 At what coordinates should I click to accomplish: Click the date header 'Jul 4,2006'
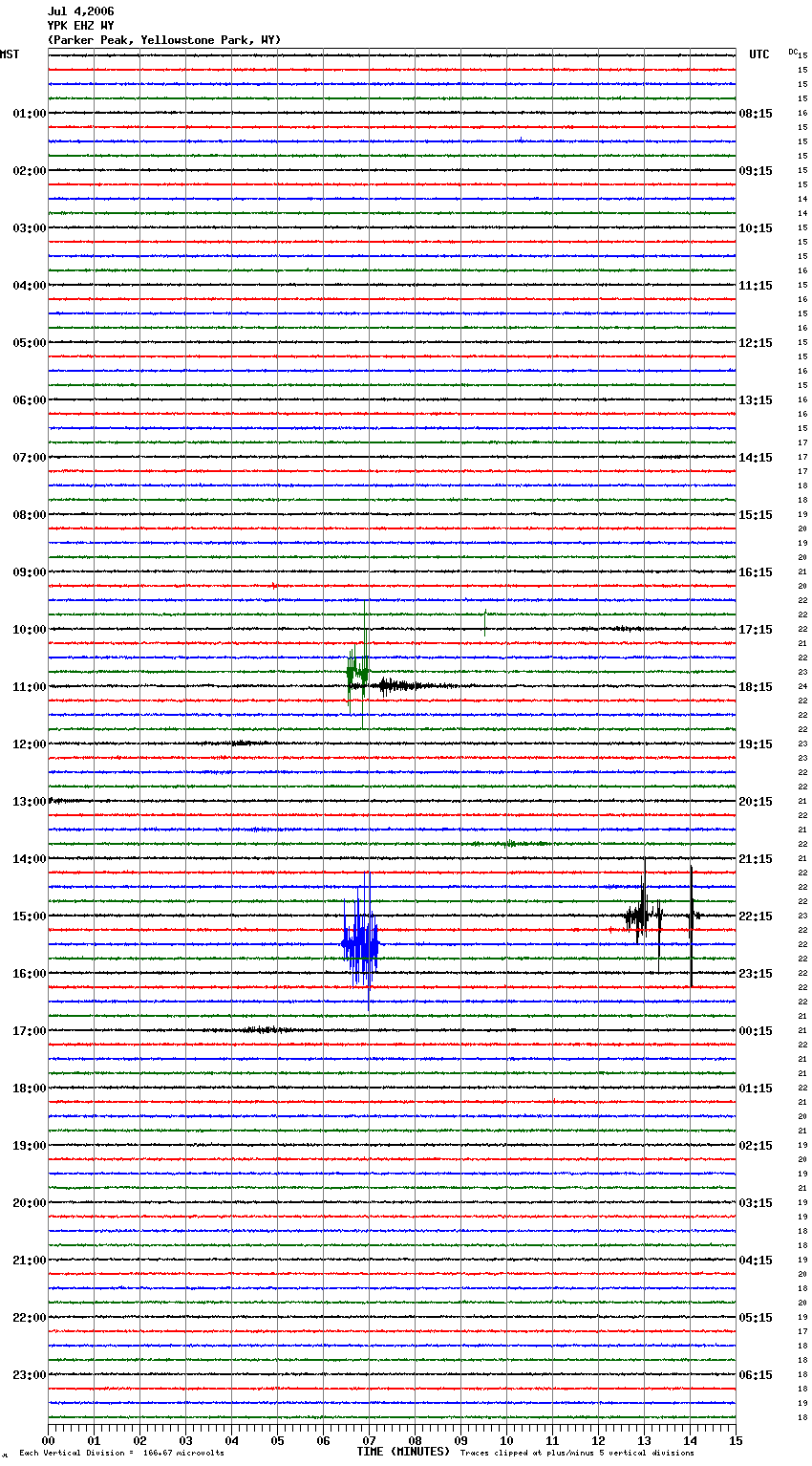(80, 11)
